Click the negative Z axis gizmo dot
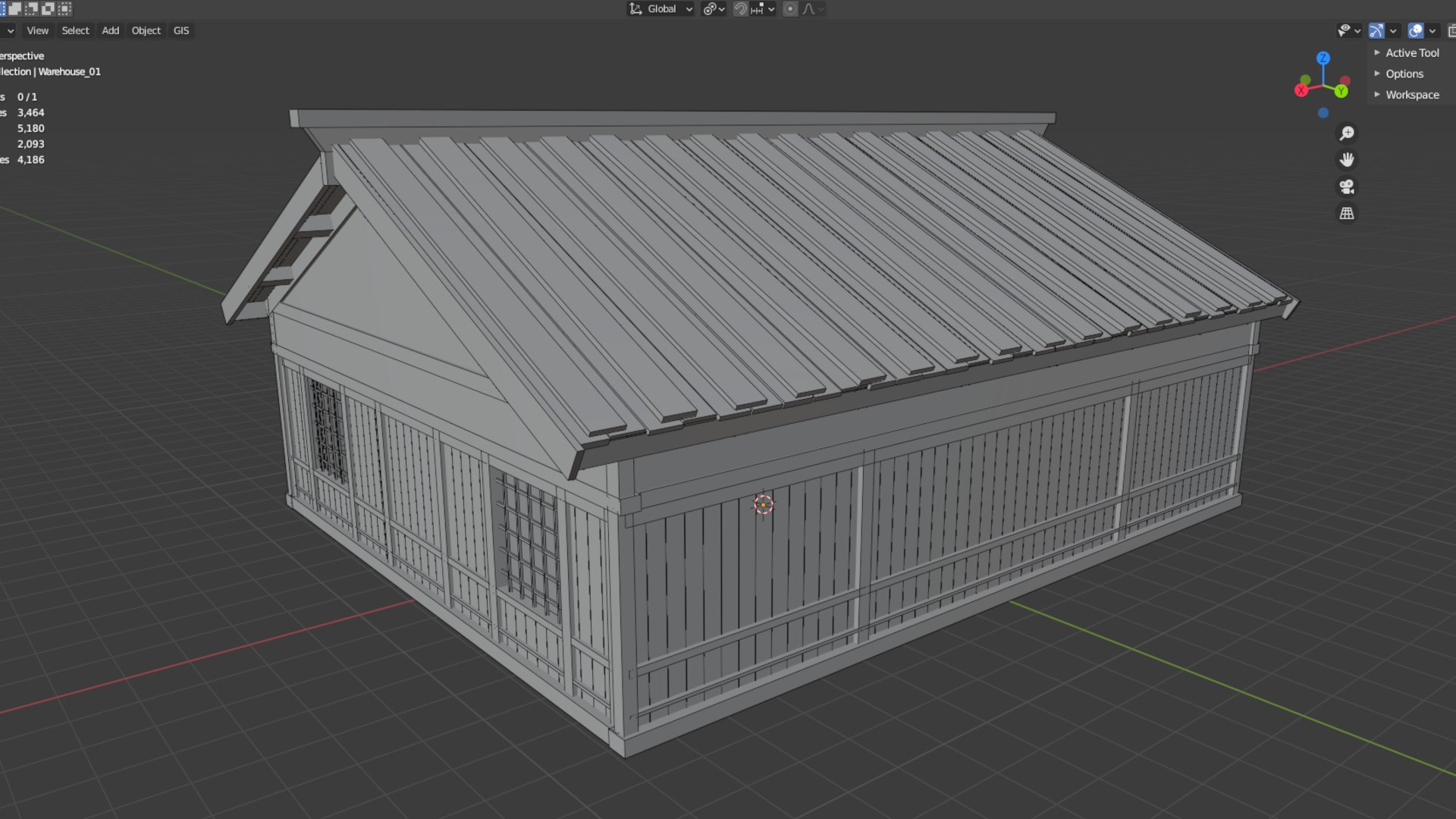The image size is (1456, 819). click(x=1323, y=113)
